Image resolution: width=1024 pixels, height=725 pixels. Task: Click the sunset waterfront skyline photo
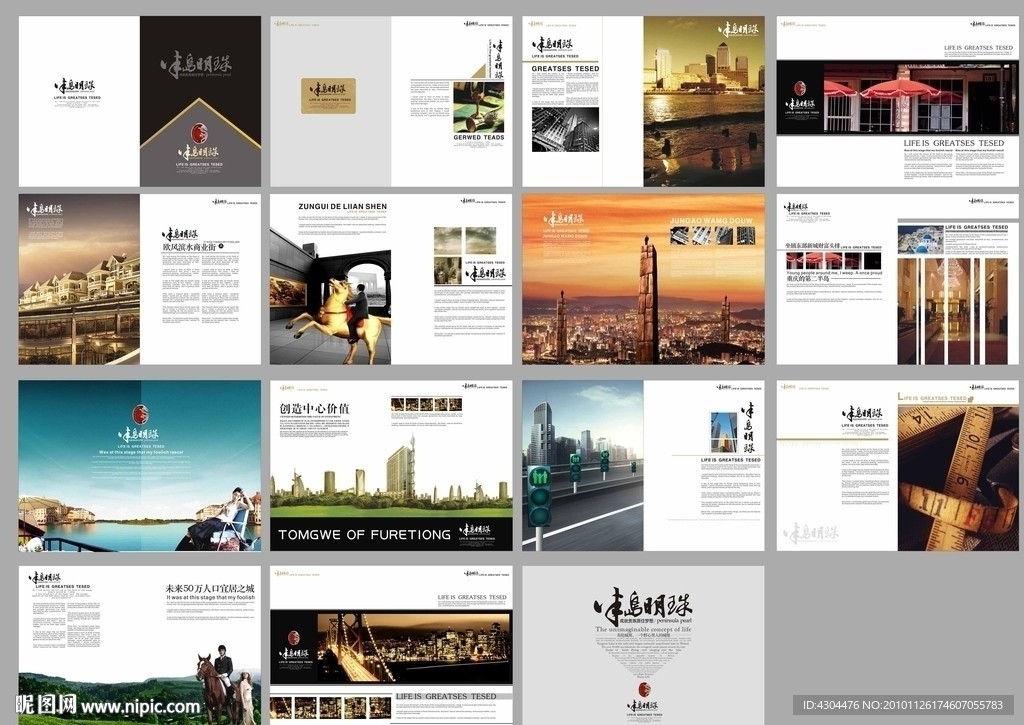pyautogui.click(x=703, y=100)
